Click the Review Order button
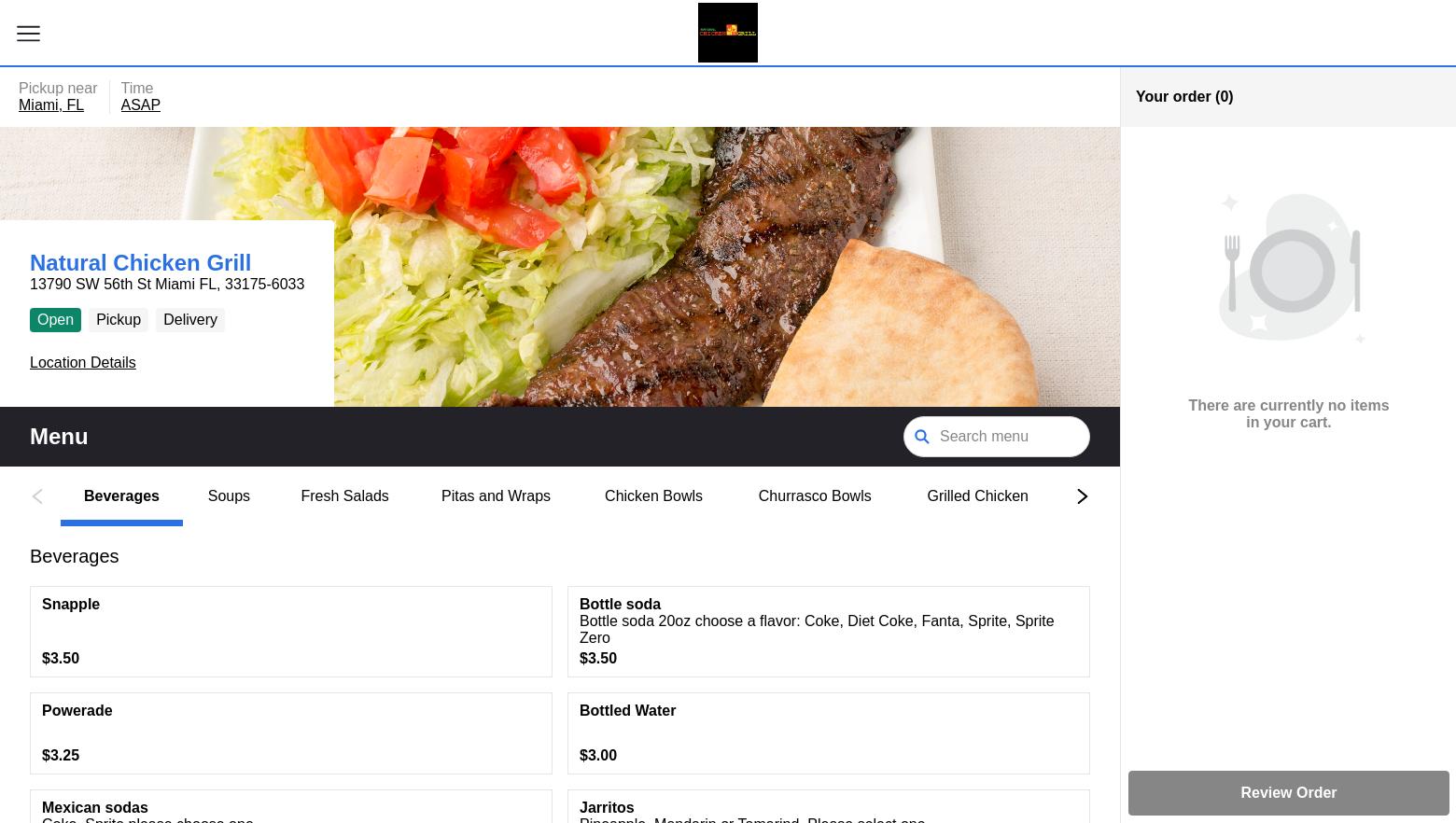 [x=1288, y=793]
